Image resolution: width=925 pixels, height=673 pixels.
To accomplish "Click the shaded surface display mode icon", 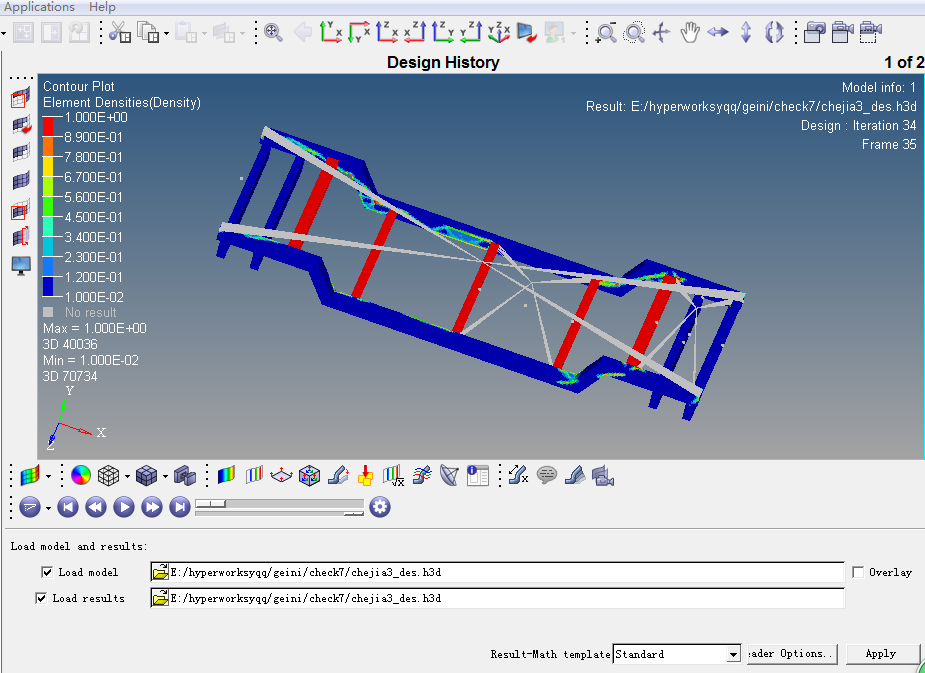I will pyautogui.click(x=30, y=476).
